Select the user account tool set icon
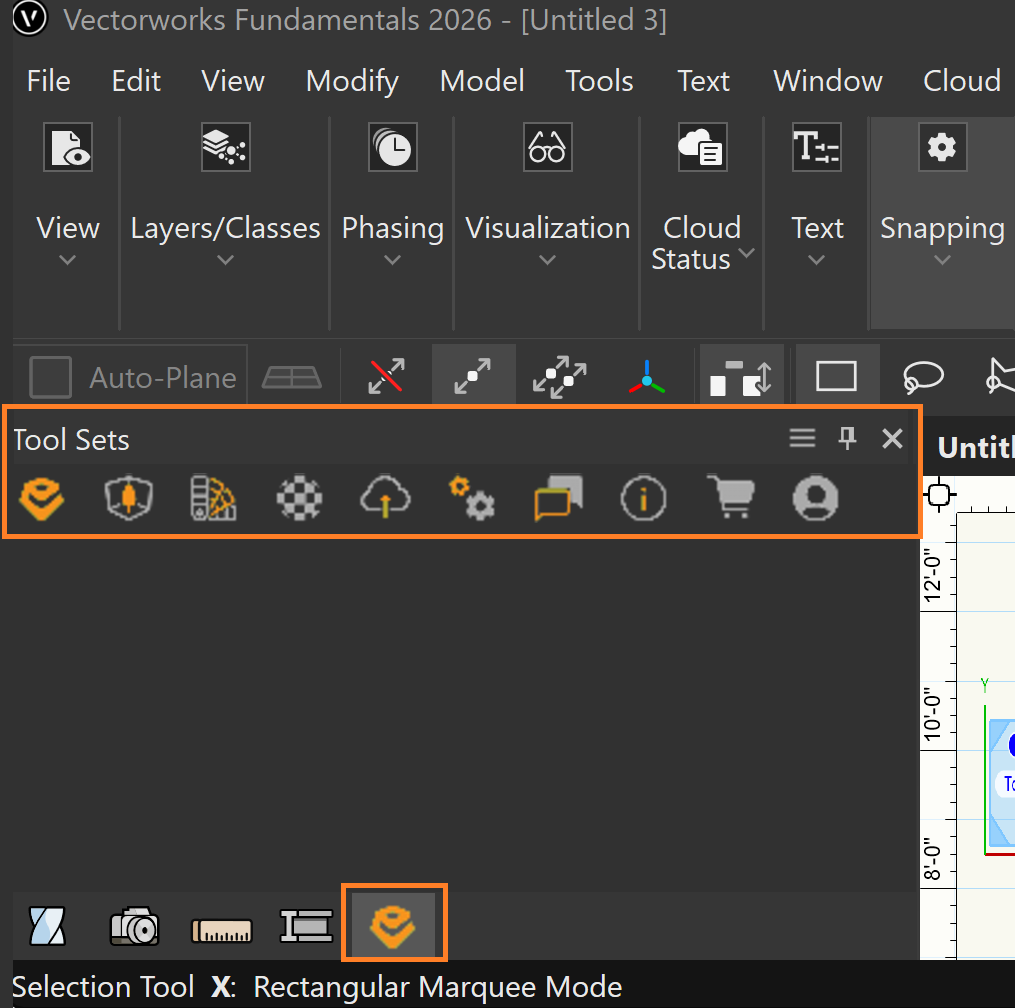The width and height of the screenshot is (1015, 1008). 816,498
